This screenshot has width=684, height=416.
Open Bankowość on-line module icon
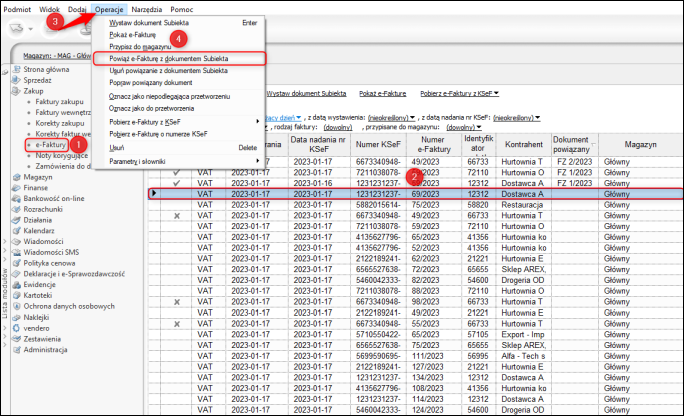pyautogui.click(x=16, y=198)
